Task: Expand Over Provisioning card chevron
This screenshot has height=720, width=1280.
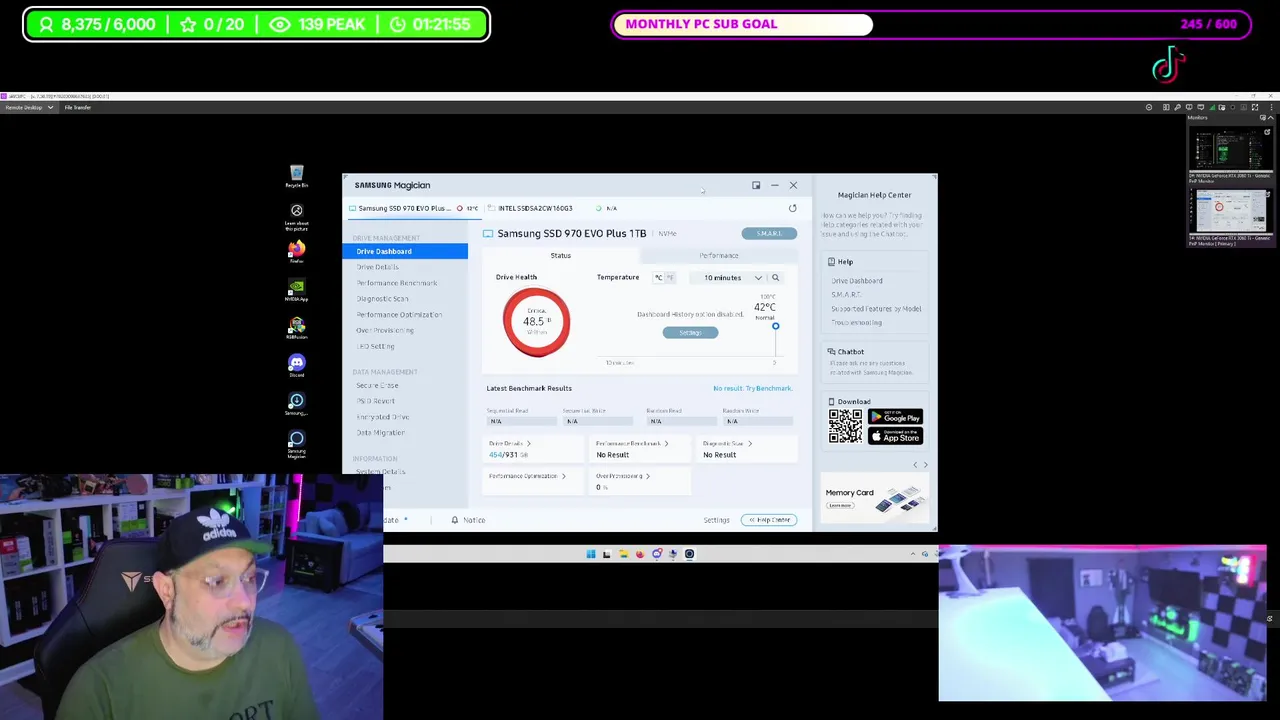Action: point(647,476)
